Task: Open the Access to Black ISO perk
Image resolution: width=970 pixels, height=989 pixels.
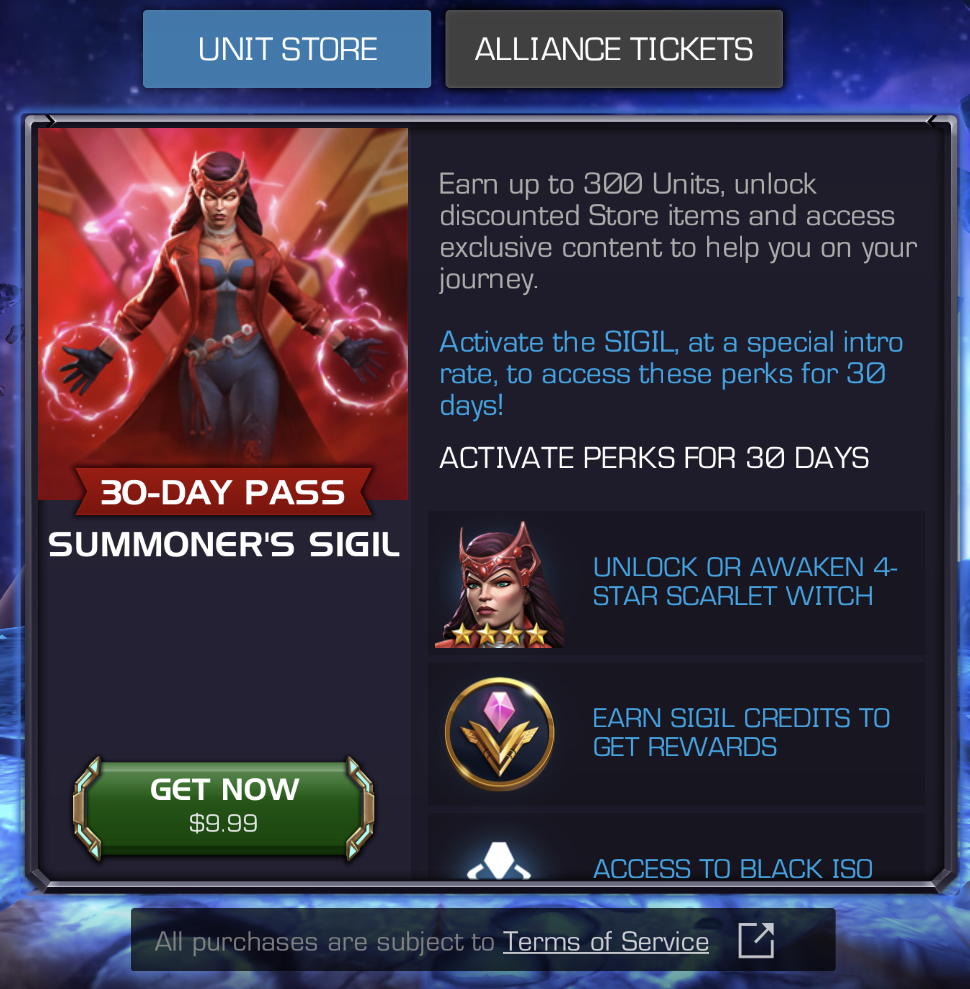Action: coord(733,869)
